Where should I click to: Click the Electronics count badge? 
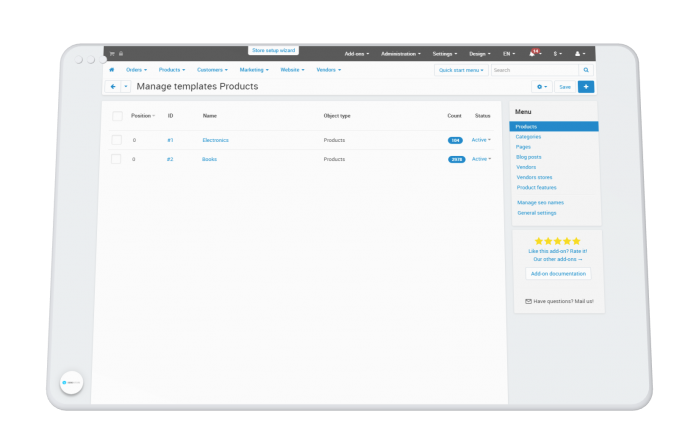click(455, 140)
